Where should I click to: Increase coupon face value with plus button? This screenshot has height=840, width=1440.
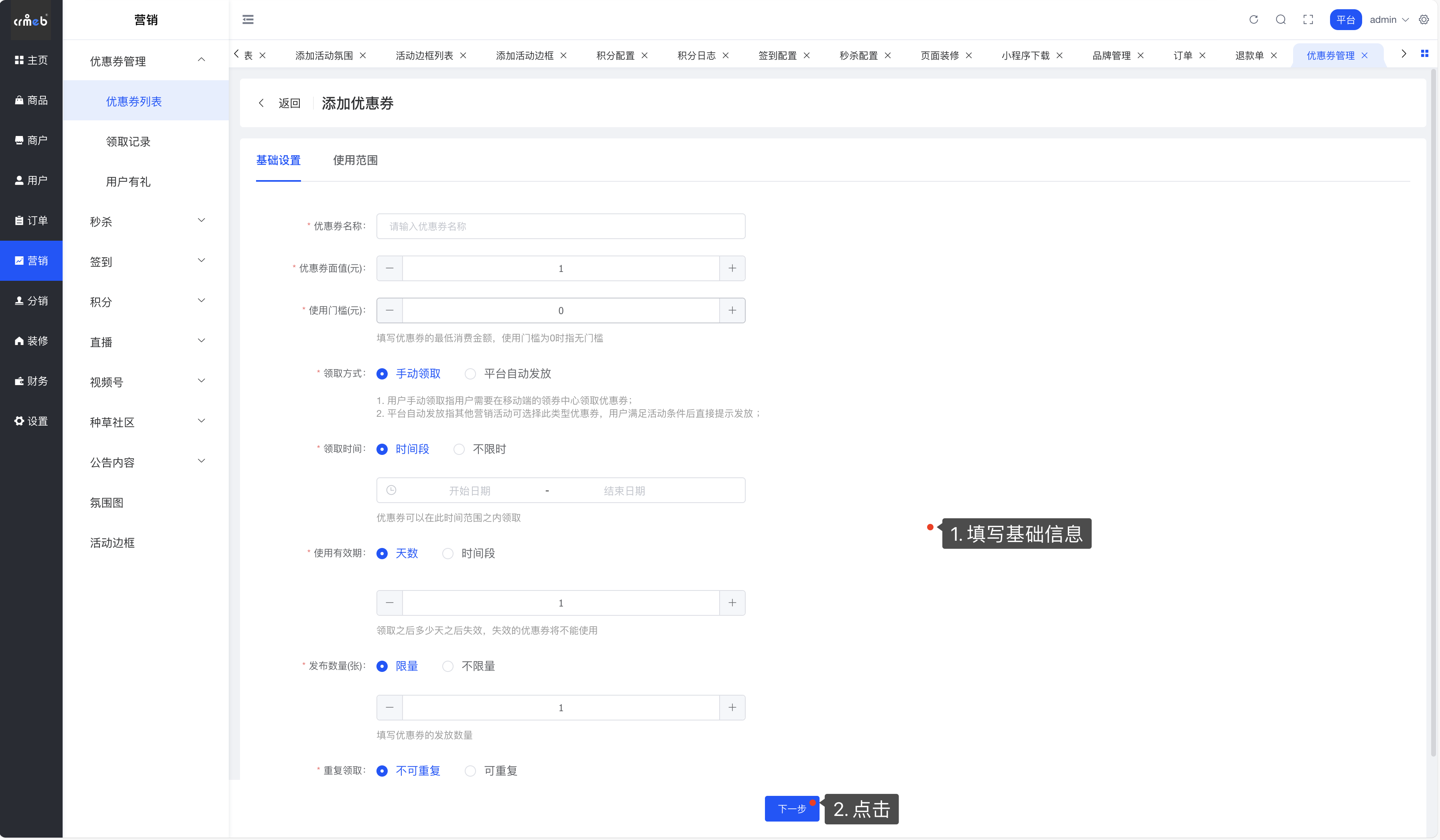click(x=732, y=268)
